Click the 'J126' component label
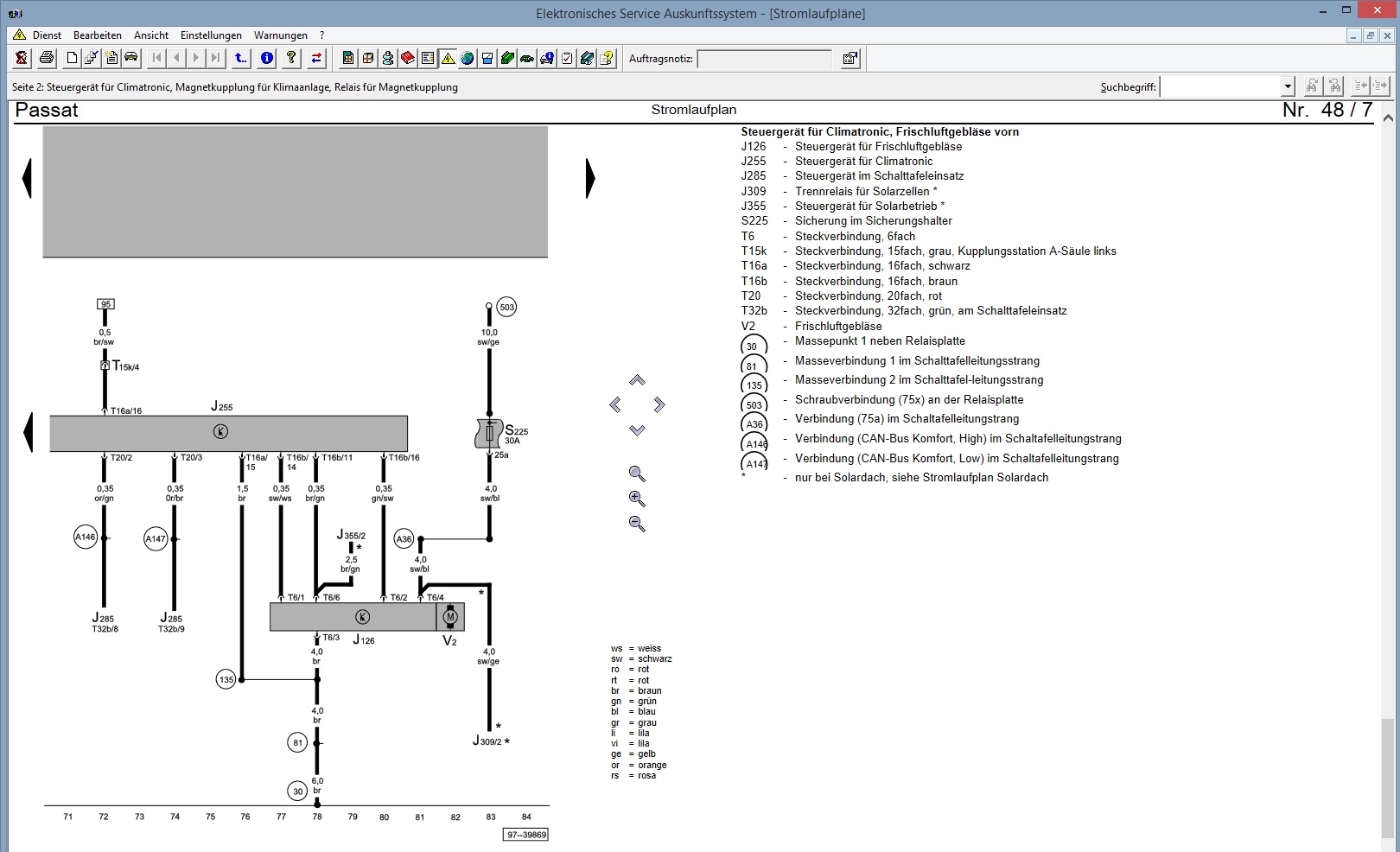 click(364, 640)
